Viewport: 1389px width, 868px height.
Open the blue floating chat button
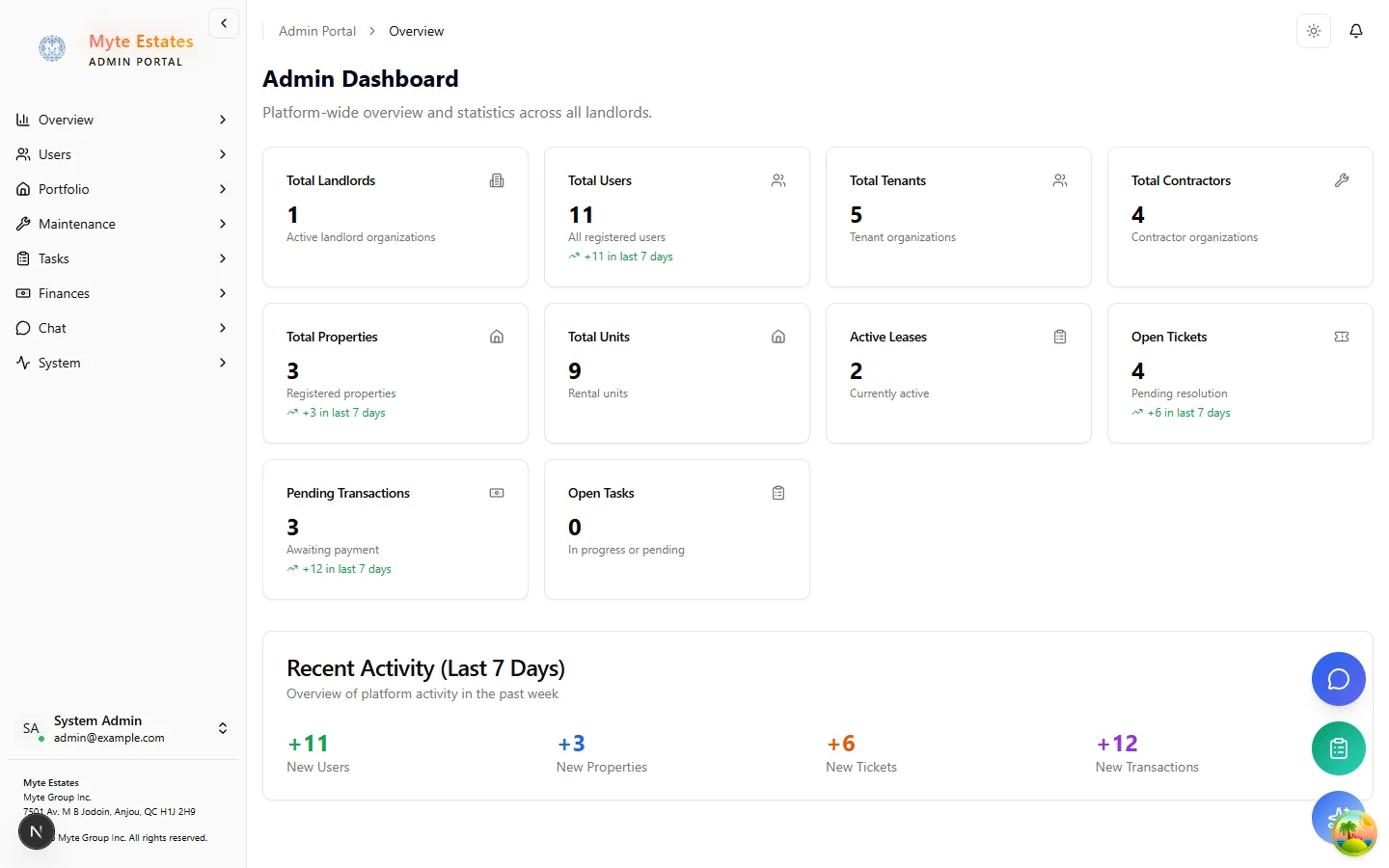coord(1339,679)
